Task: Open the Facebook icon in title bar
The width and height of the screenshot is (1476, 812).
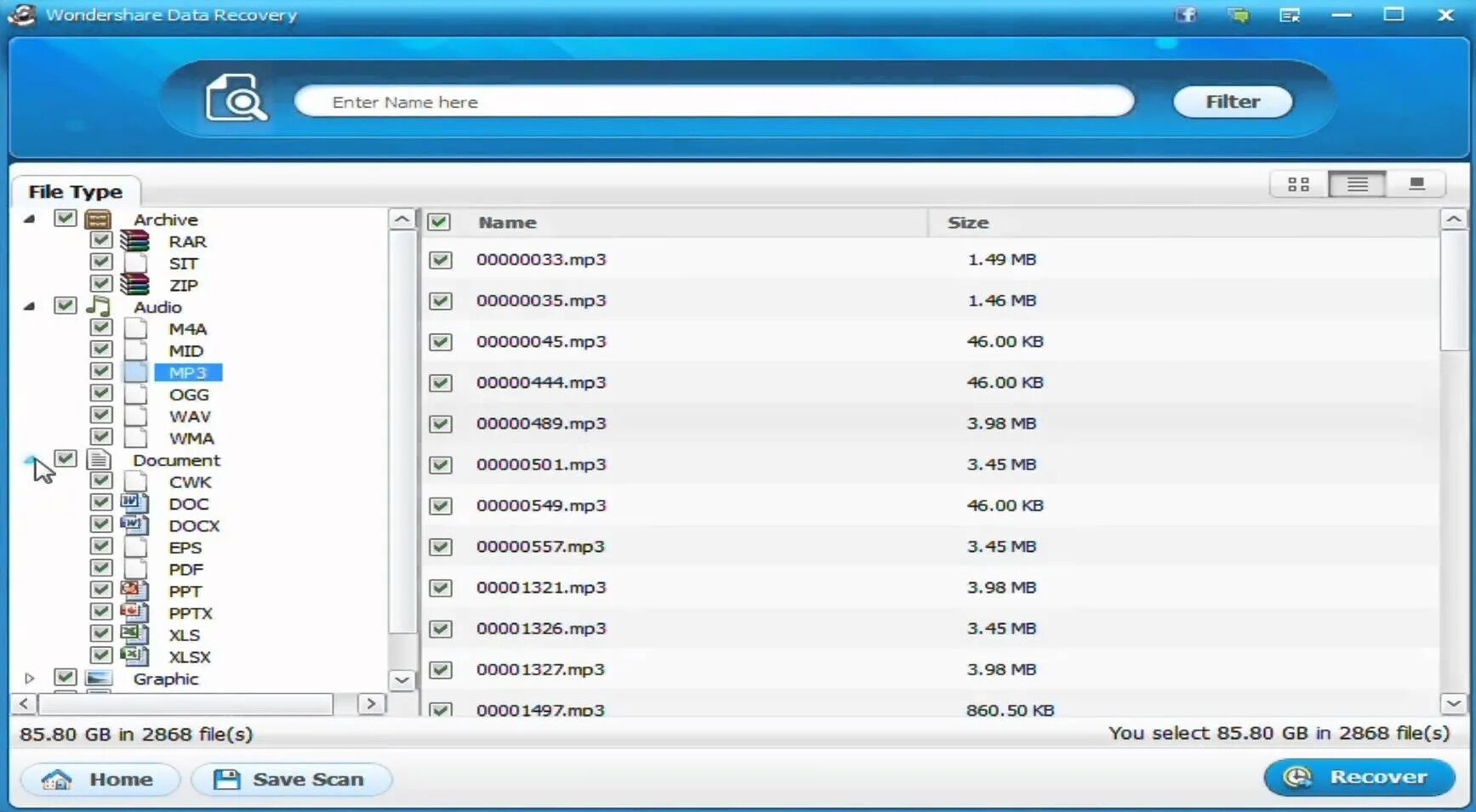Action: click(1186, 14)
